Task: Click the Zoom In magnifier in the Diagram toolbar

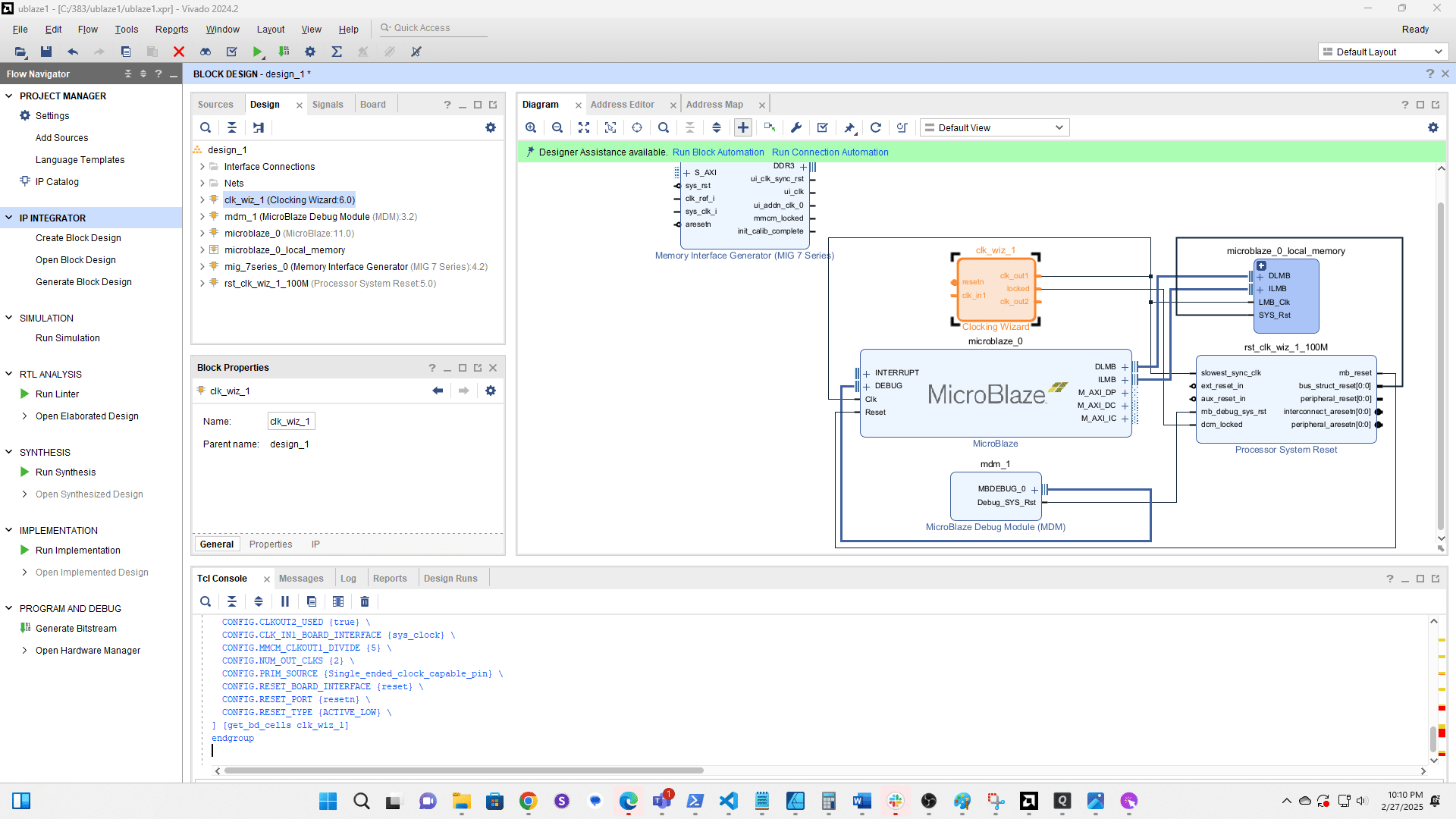Action: point(531,127)
